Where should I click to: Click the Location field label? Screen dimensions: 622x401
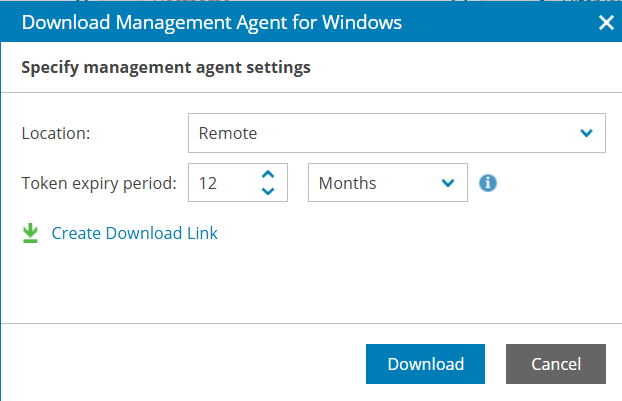(56, 133)
